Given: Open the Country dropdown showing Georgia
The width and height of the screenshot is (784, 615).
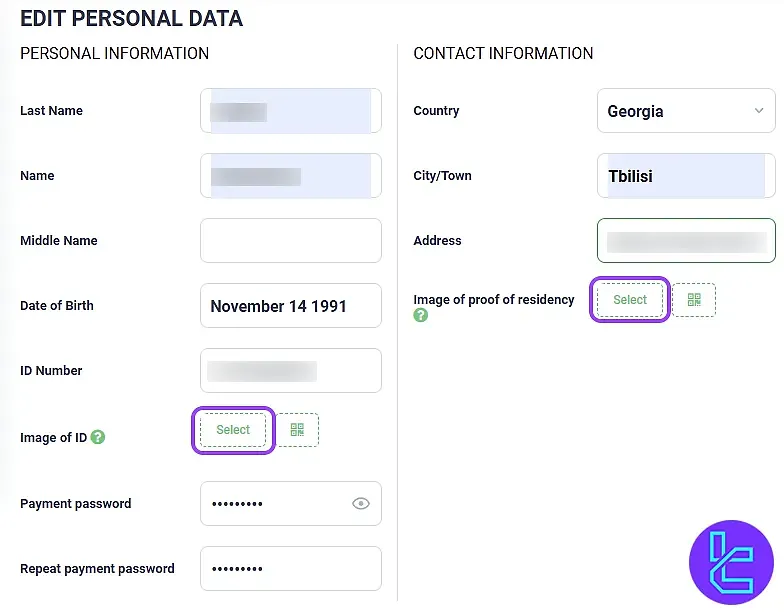Looking at the screenshot, I should point(685,111).
